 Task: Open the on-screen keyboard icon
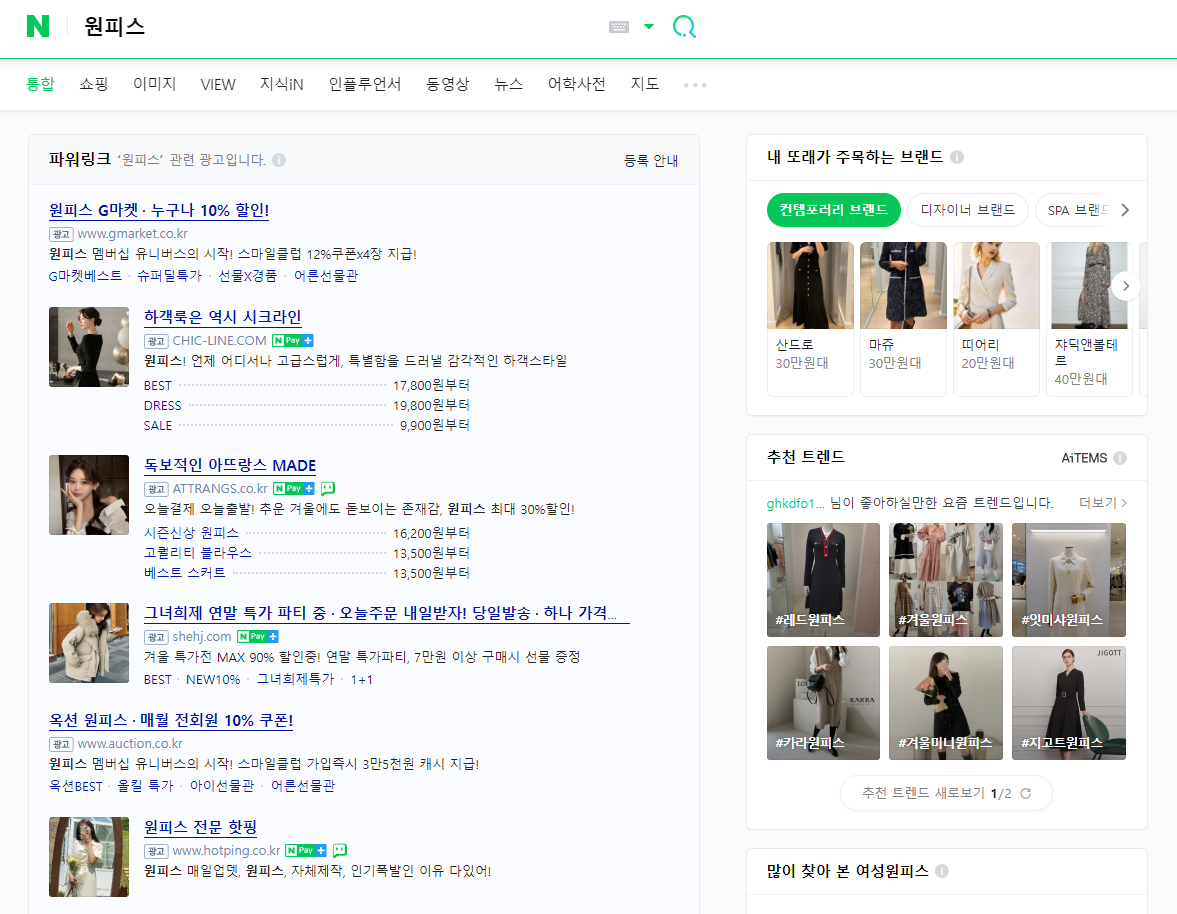[617, 25]
